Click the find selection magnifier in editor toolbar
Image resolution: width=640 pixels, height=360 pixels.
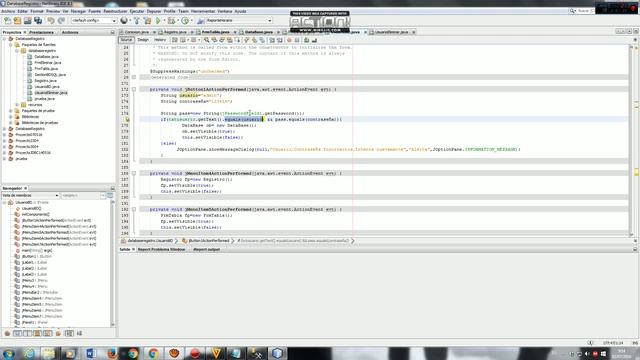point(207,40)
